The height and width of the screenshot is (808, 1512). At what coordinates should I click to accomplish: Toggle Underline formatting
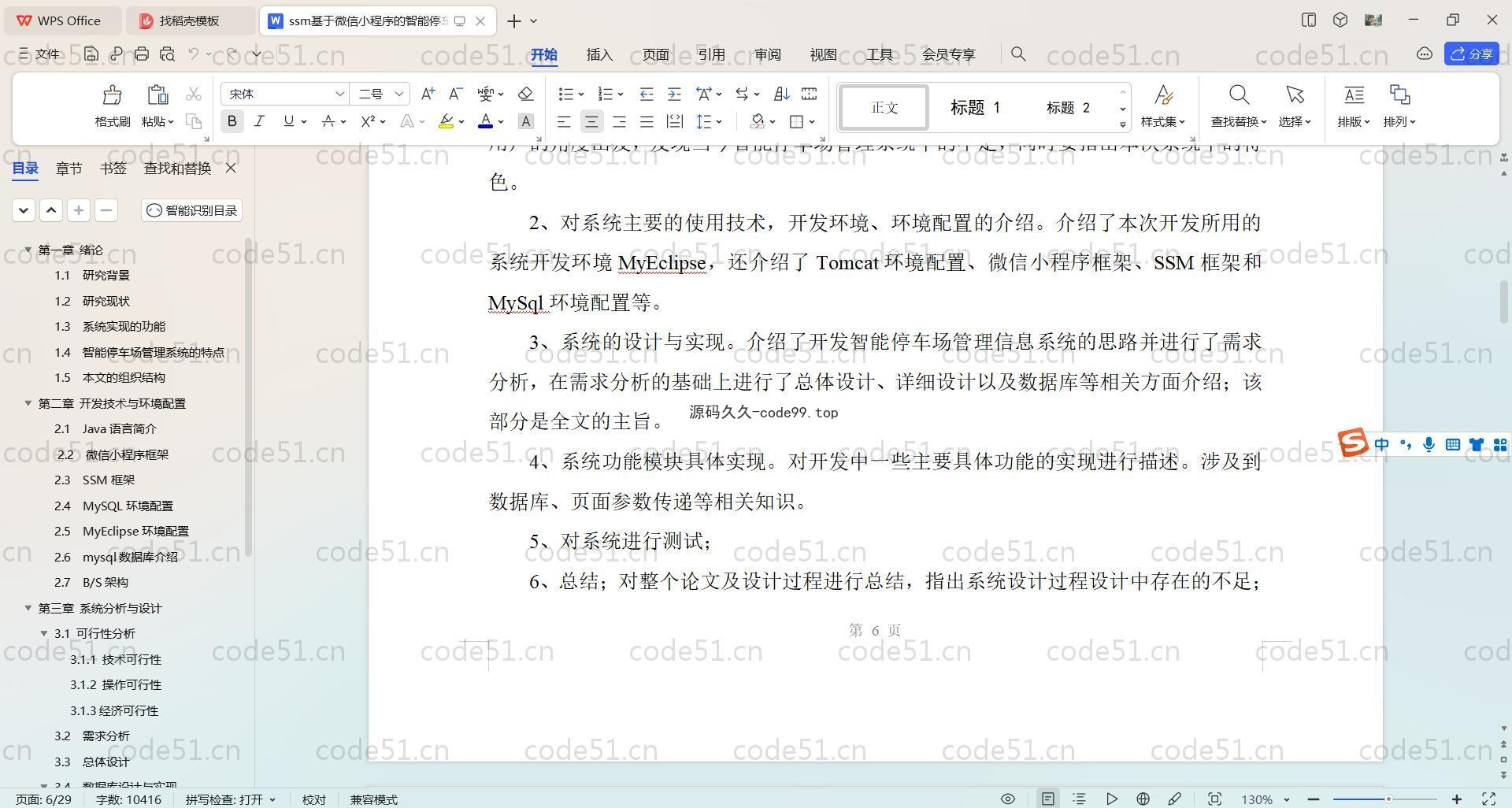click(x=288, y=121)
